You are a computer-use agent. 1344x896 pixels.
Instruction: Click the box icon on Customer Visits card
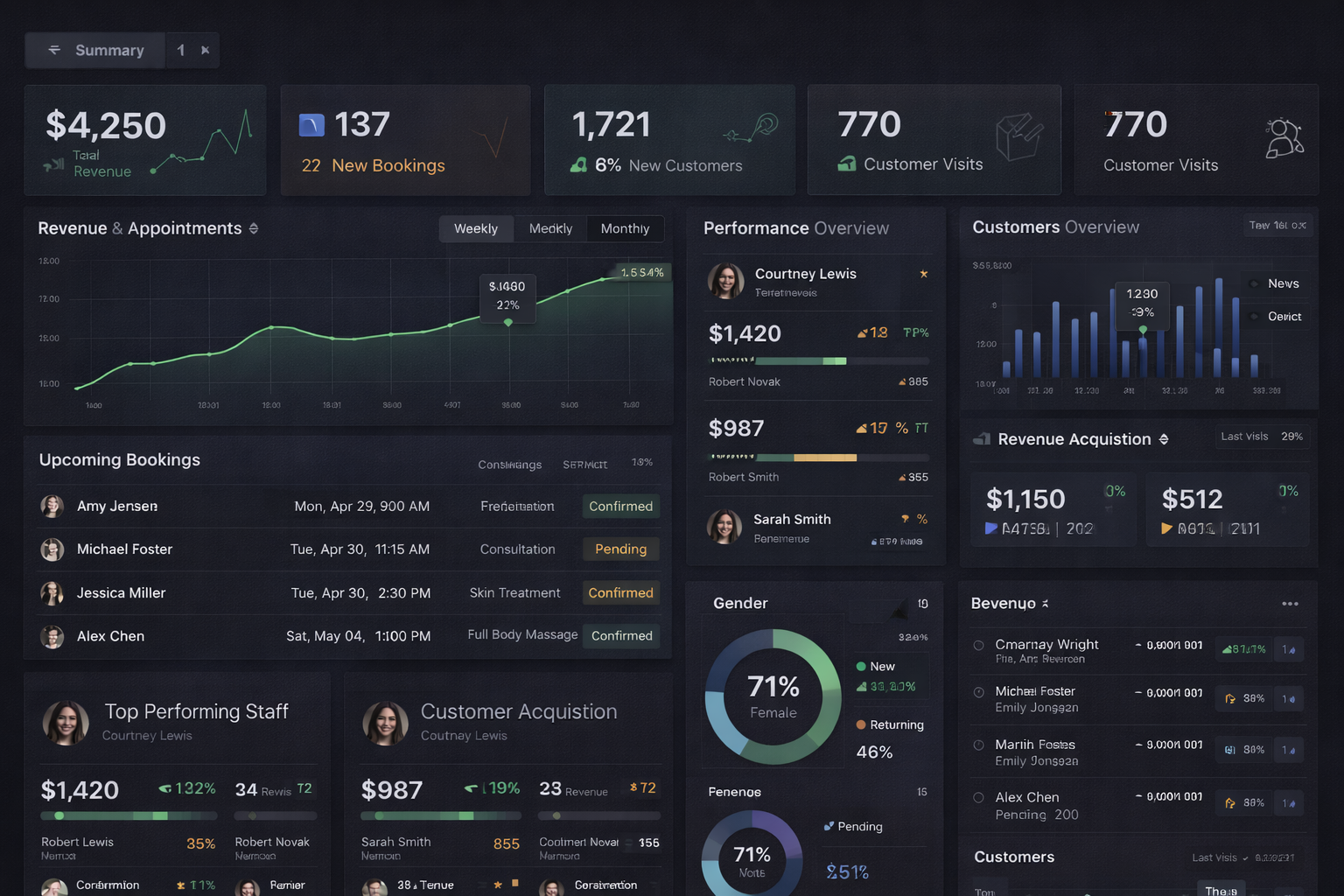(x=1018, y=136)
